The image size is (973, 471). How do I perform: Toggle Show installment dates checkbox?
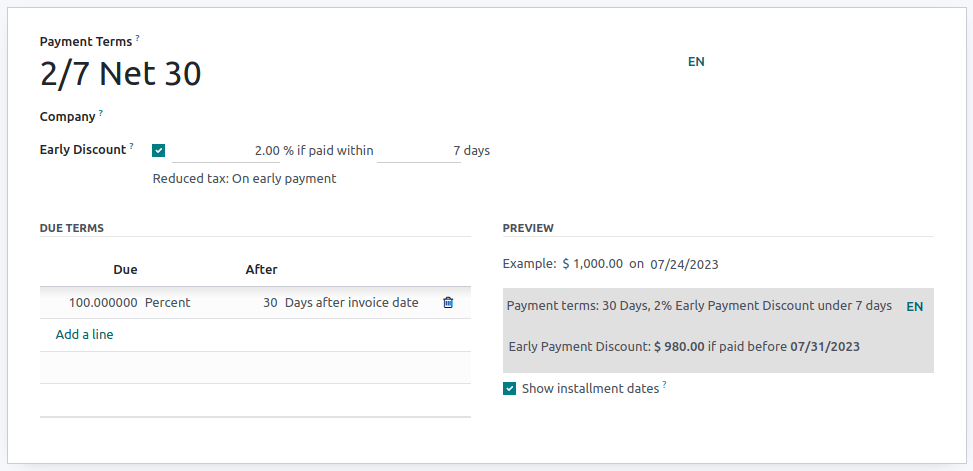510,388
